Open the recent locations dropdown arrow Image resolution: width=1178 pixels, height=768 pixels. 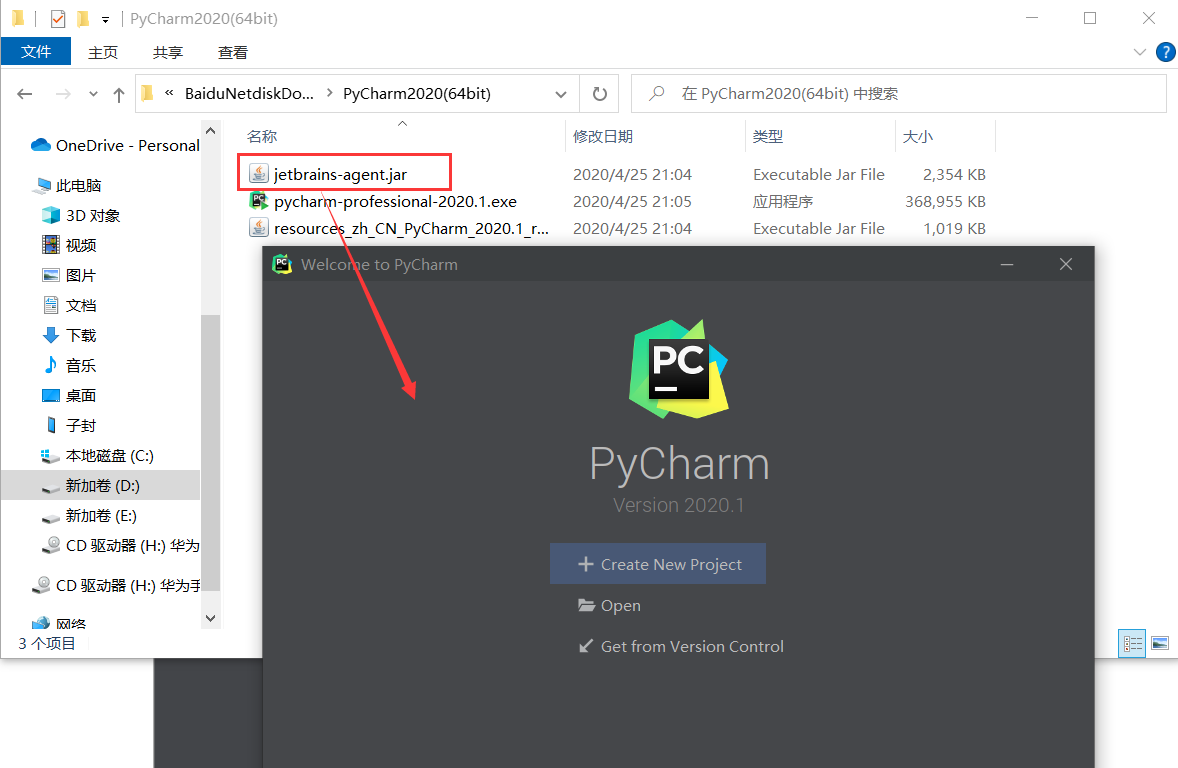click(93, 94)
